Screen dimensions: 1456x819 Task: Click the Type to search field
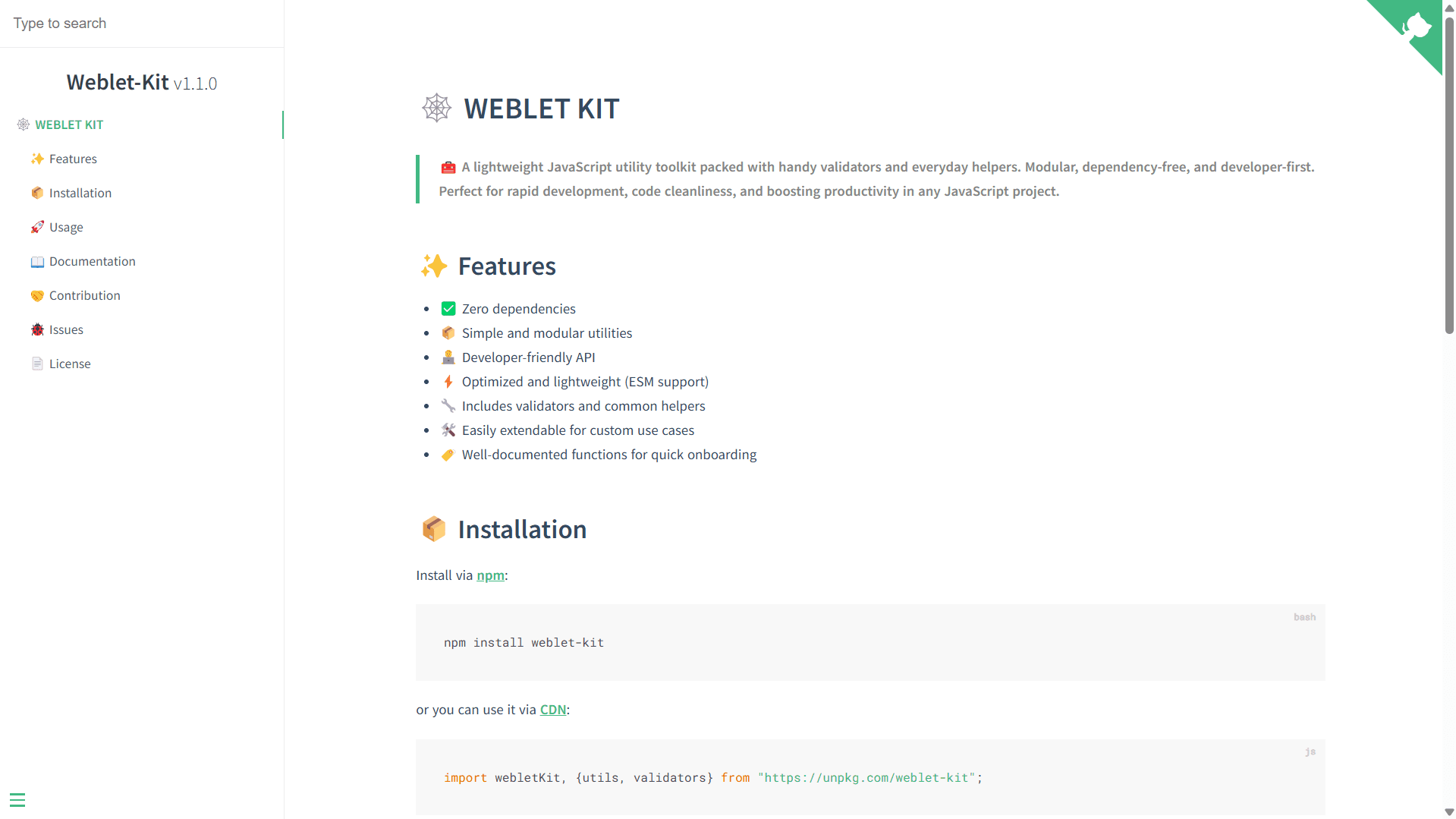coord(114,23)
